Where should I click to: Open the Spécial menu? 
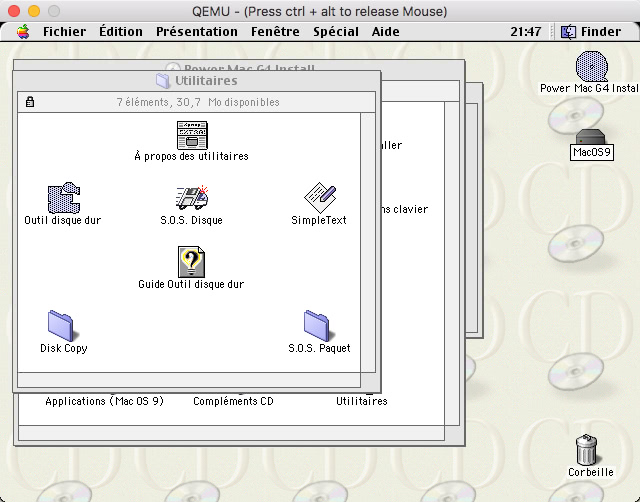point(336,31)
